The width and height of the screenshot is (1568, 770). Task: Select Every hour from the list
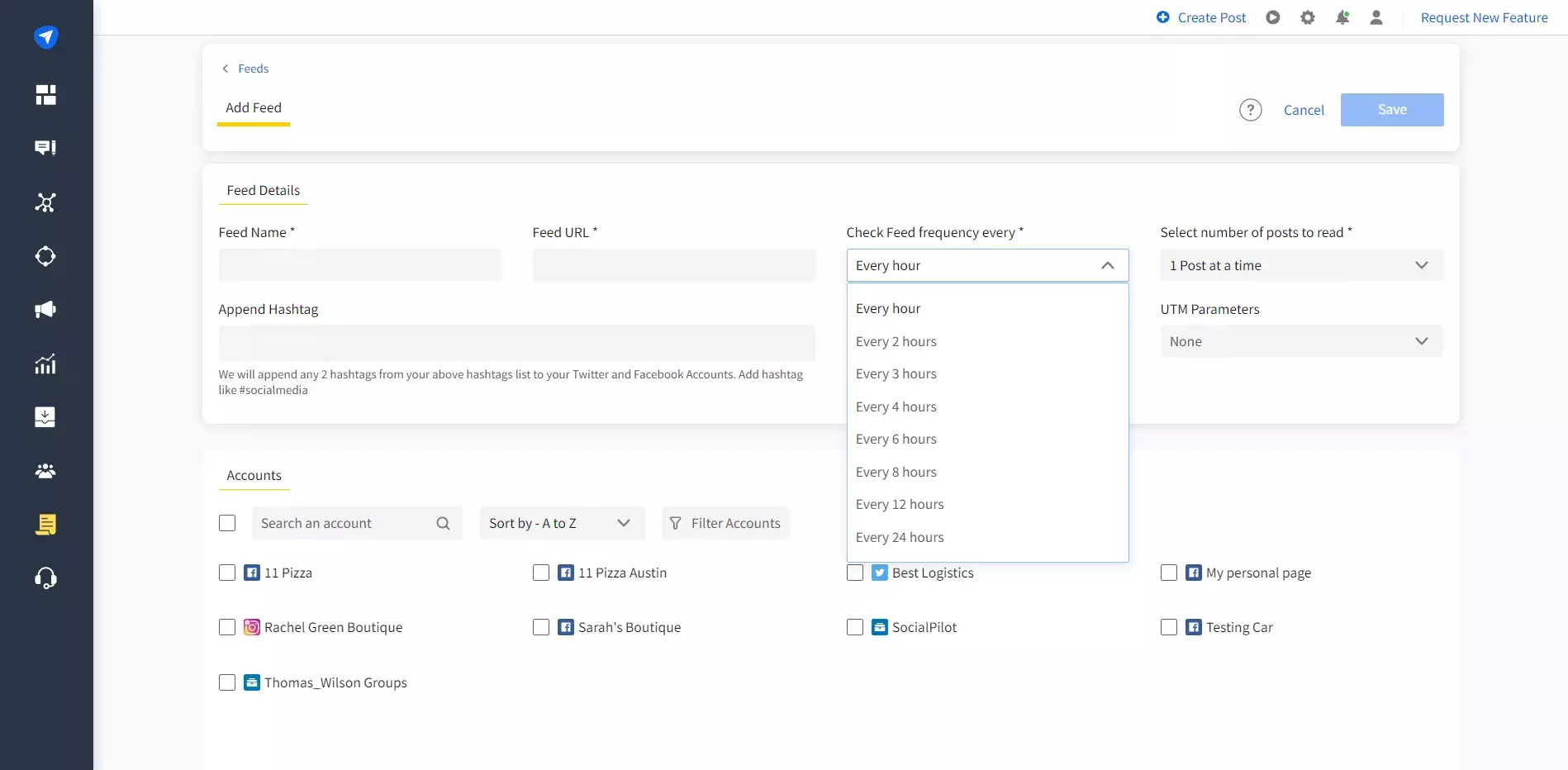pyautogui.click(x=987, y=308)
